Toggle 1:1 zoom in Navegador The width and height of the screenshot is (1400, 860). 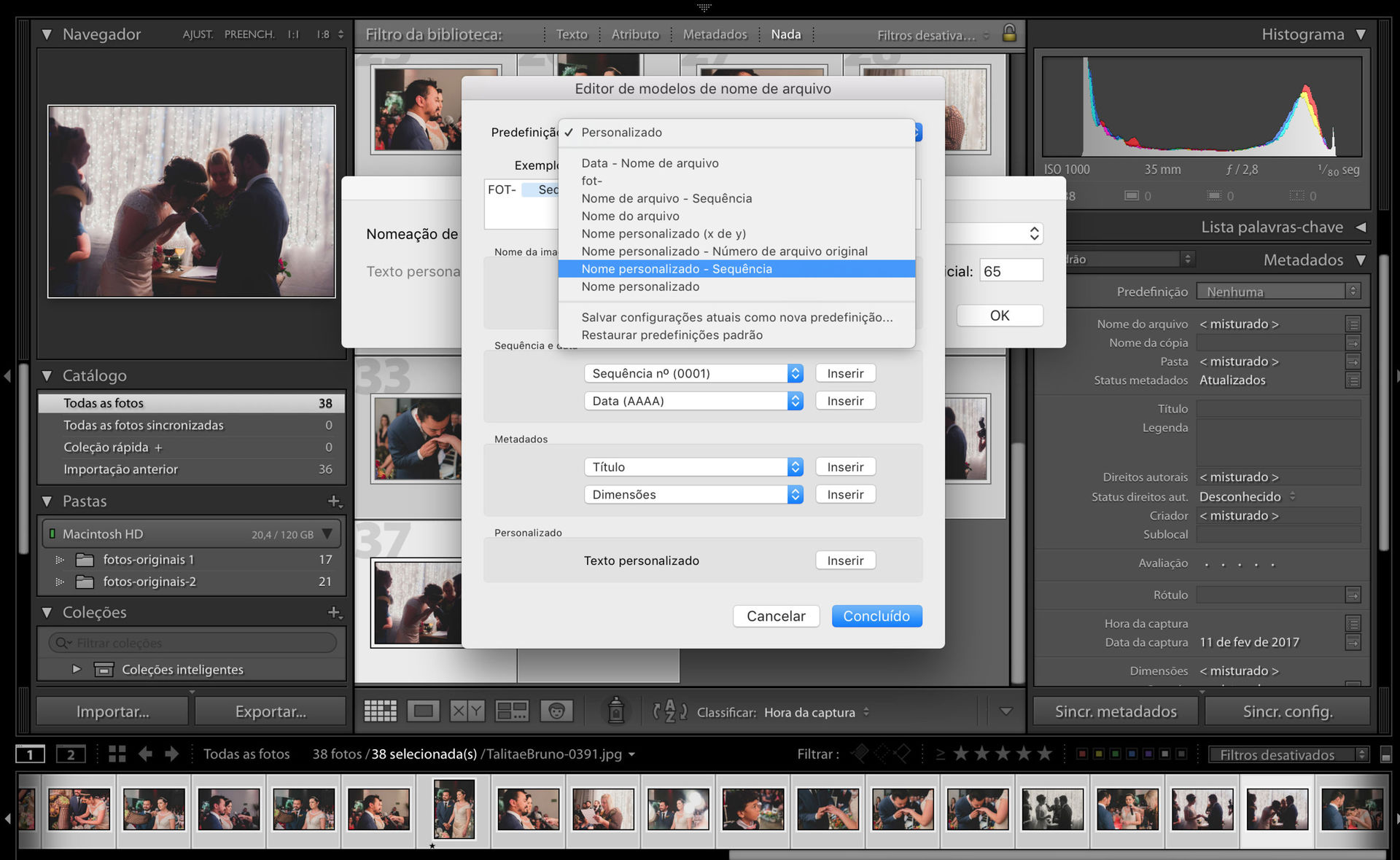tap(293, 34)
